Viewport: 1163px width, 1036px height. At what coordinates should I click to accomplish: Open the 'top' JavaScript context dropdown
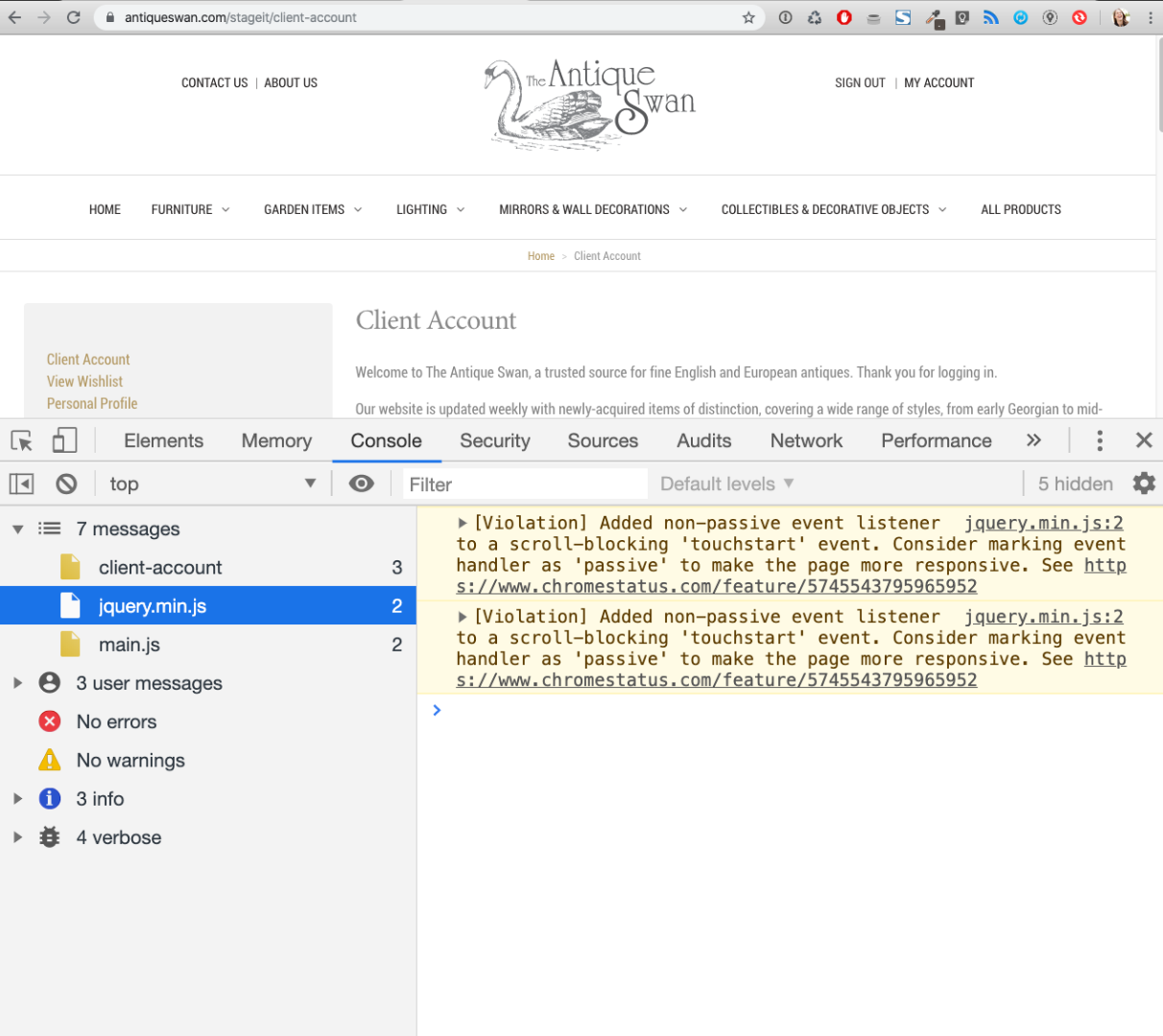click(212, 483)
